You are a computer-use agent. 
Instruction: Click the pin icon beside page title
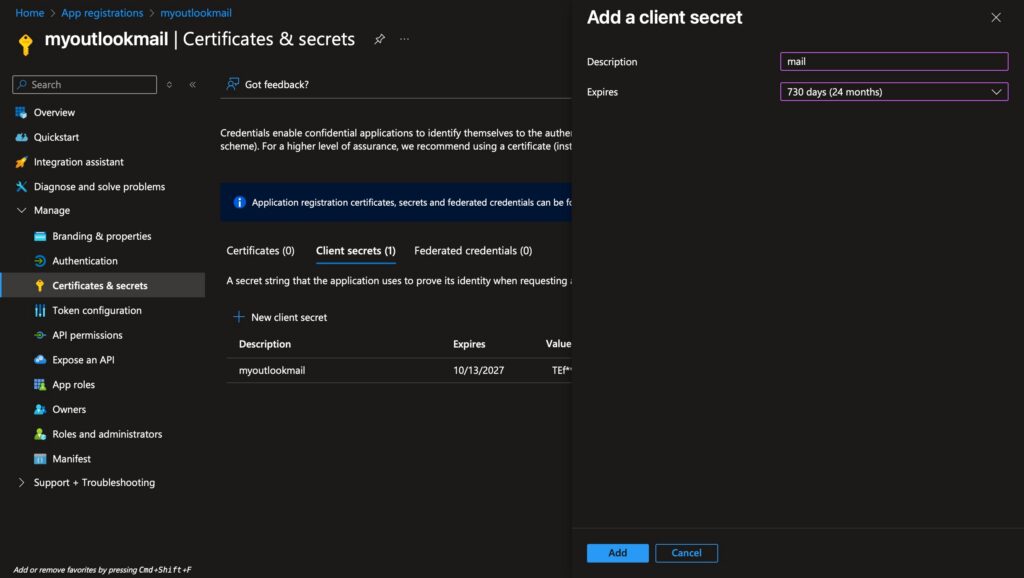[379, 39]
